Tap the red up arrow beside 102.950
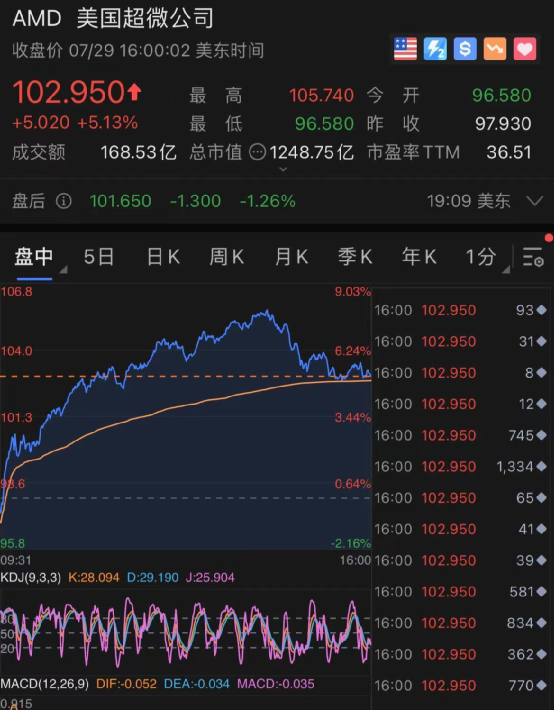Screen dimensions: 554x710 pos(134,92)
